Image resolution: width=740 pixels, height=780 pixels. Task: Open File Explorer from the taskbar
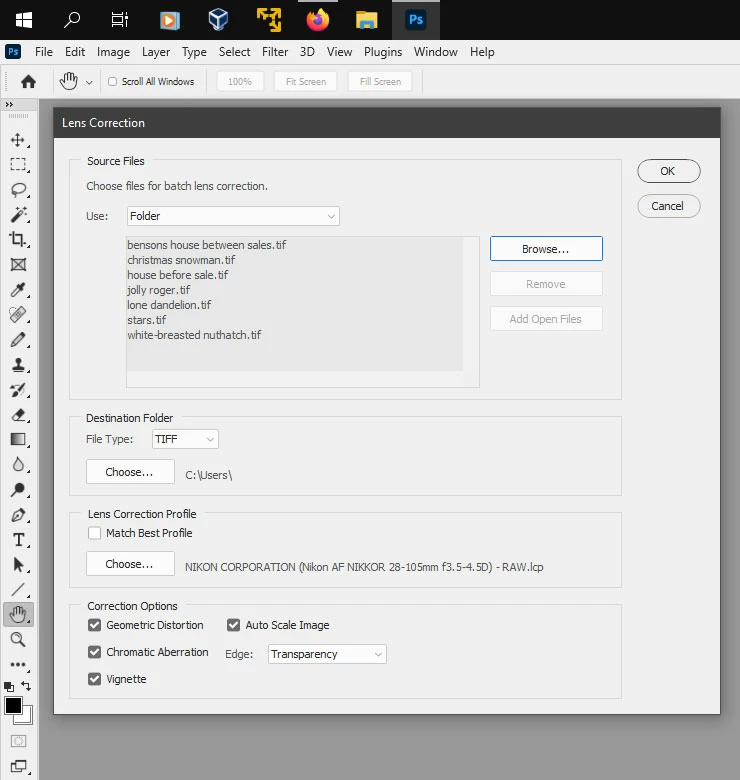click(x=367, y=20)
